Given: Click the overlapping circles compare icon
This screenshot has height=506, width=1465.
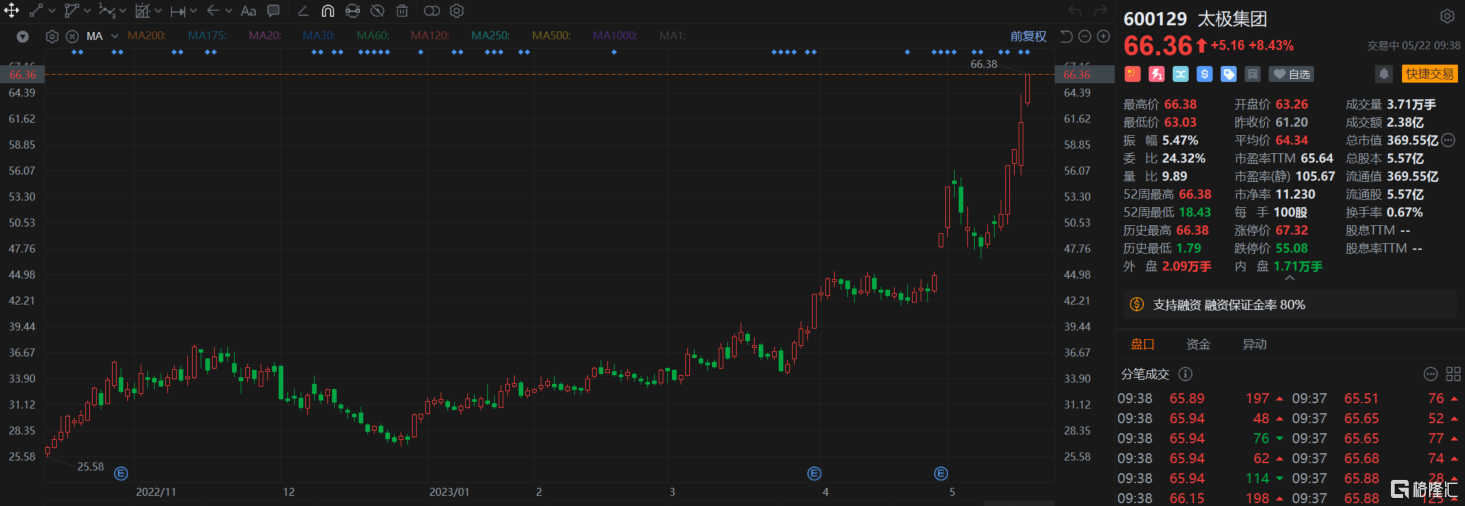Looking at the screenshot, I should point(432,11).
